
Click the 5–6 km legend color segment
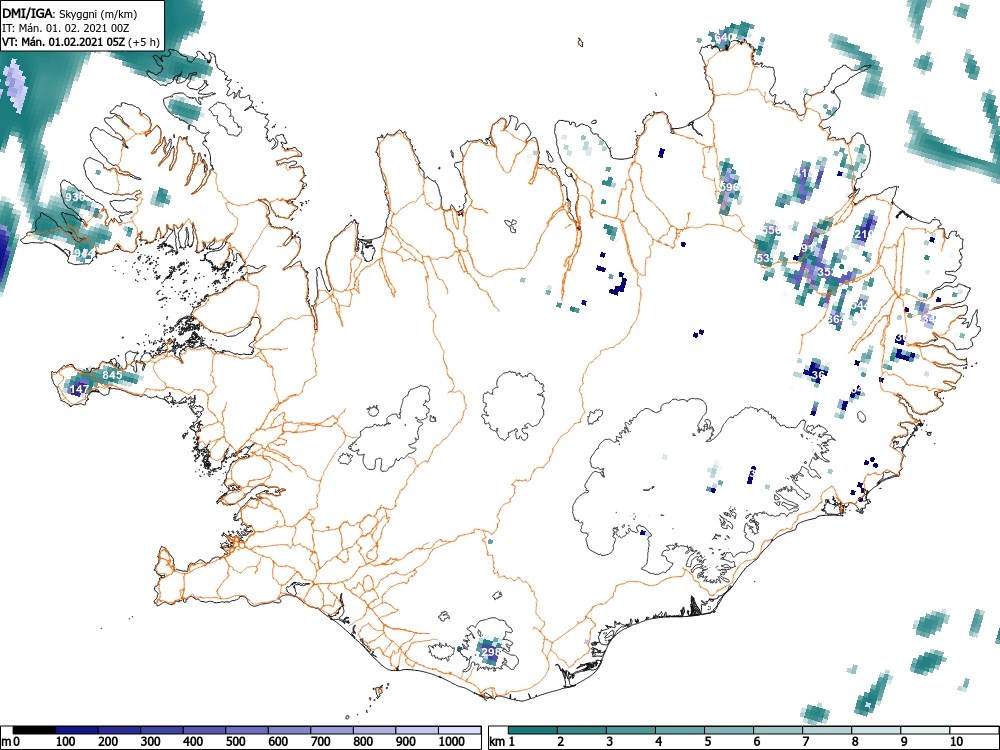click(x=729, y=730)
